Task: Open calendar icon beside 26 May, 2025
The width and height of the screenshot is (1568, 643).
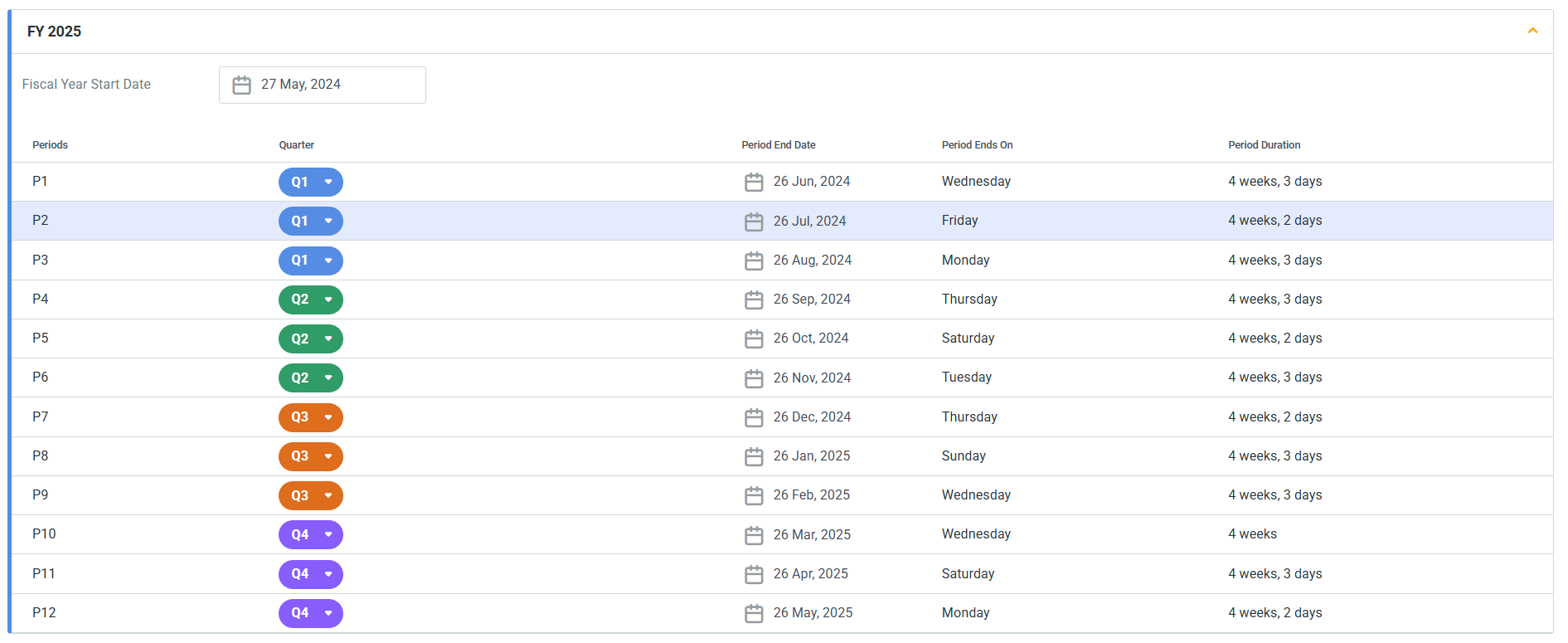Action: click(x=753, y=613)
